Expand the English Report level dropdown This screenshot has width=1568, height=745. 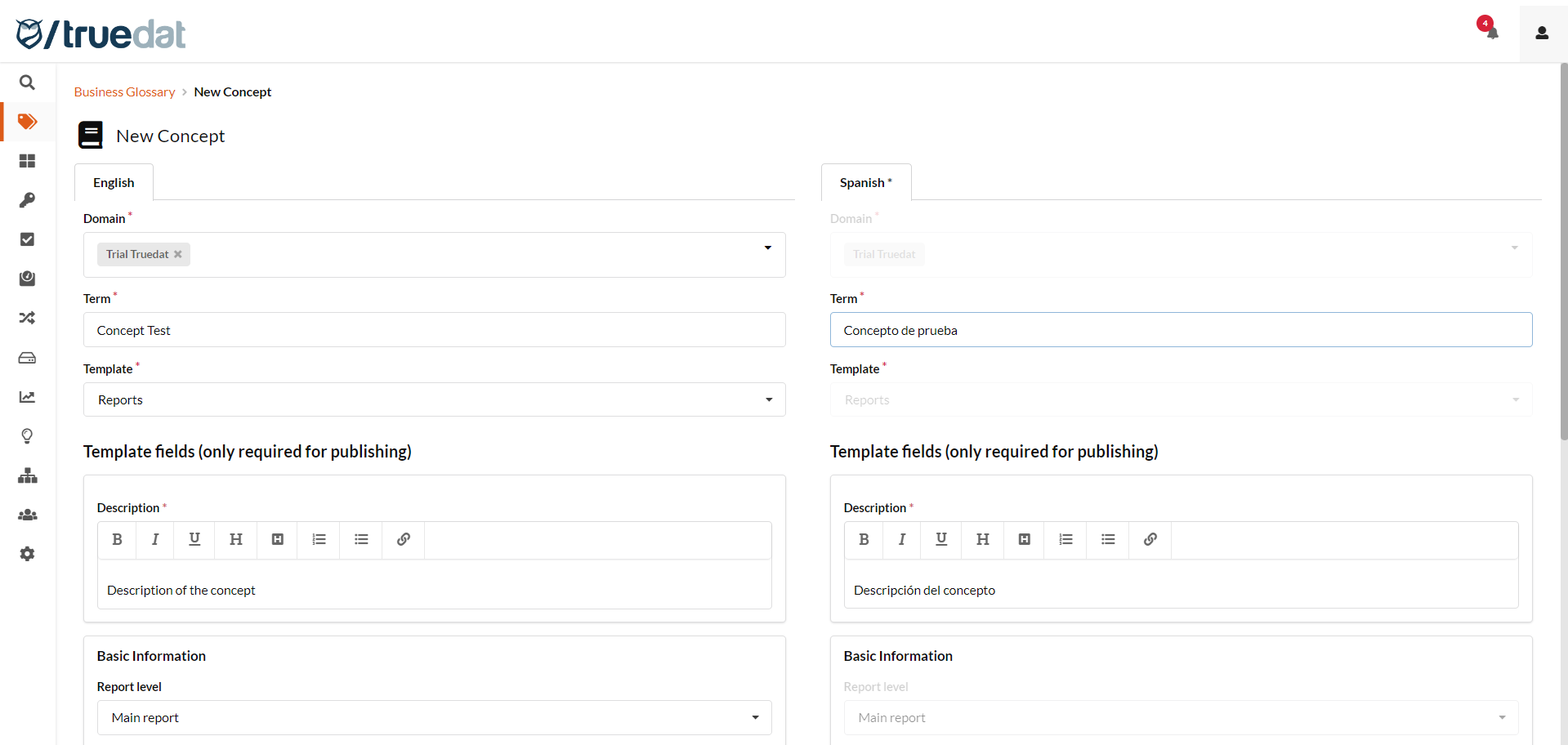[x=434, y=717]
